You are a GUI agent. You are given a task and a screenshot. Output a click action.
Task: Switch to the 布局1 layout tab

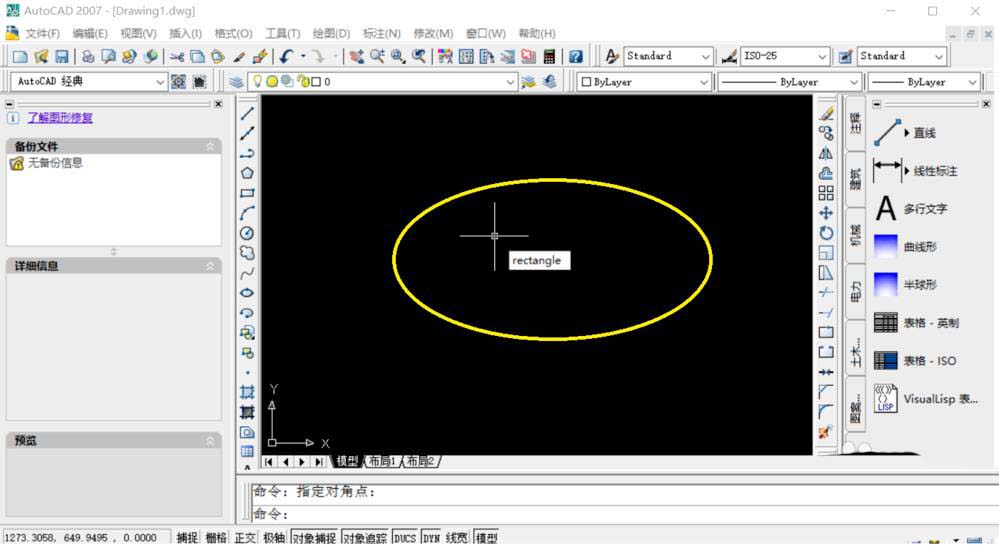pos(381,461)
